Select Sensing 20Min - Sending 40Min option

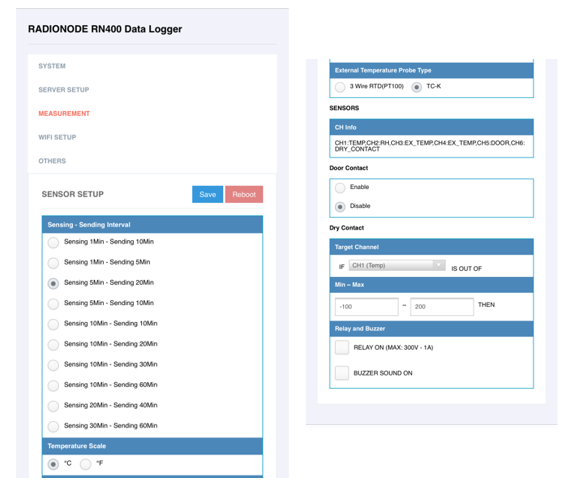coord(53,406)
